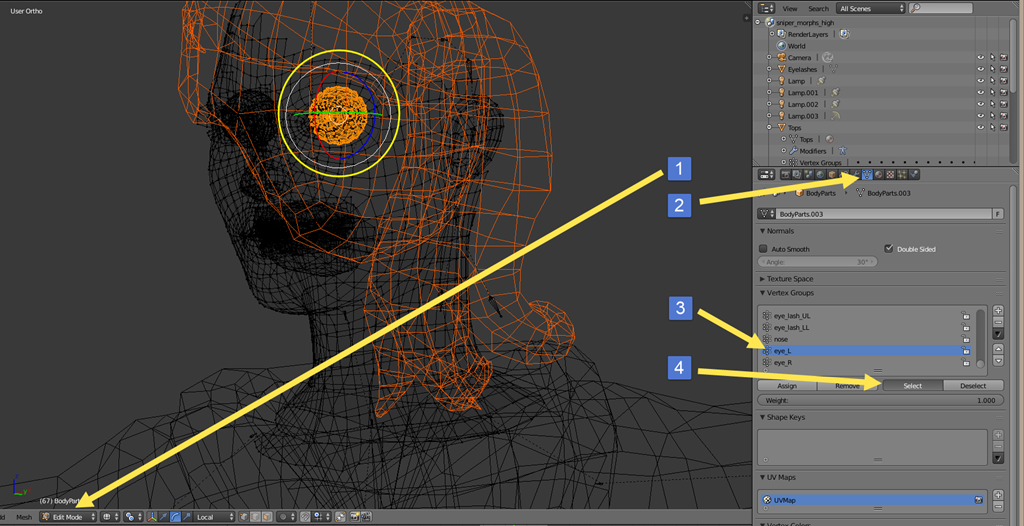The height and width of the screenshot is (526, 1024).
Task: Uncheck the Double Sided checkbox
Action: 888,249
